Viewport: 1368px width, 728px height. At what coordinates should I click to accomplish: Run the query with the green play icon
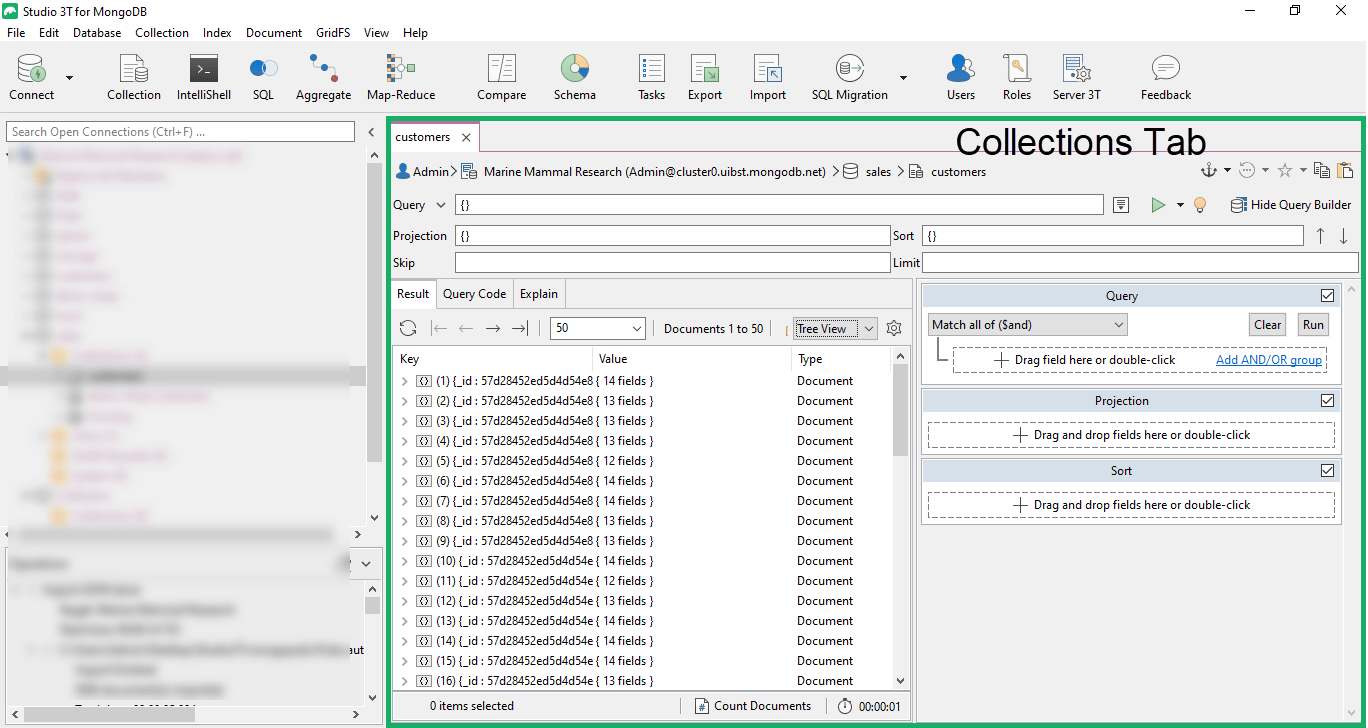coord(1158,205)
